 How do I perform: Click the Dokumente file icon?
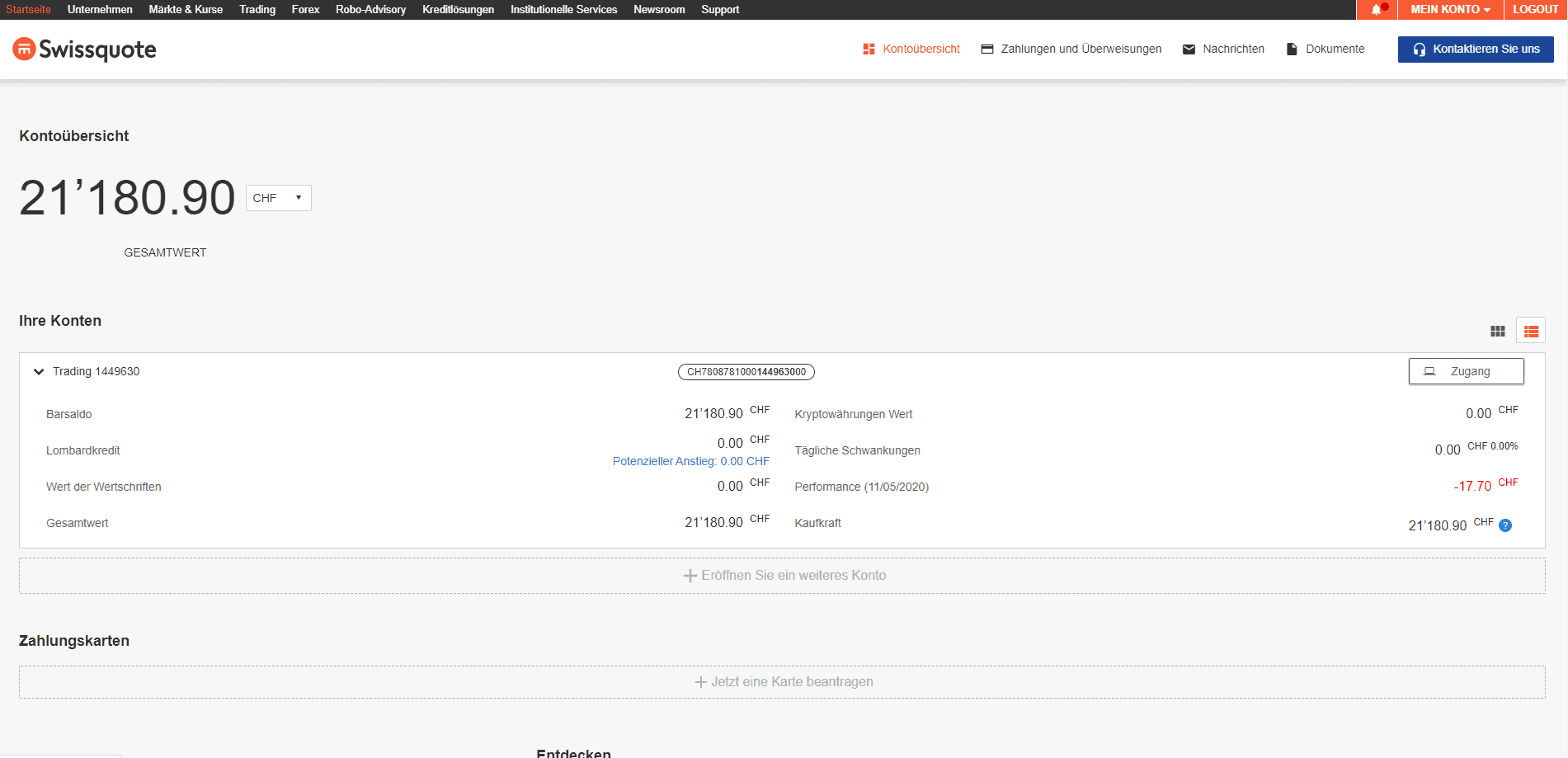click(x=1292, y=49)
